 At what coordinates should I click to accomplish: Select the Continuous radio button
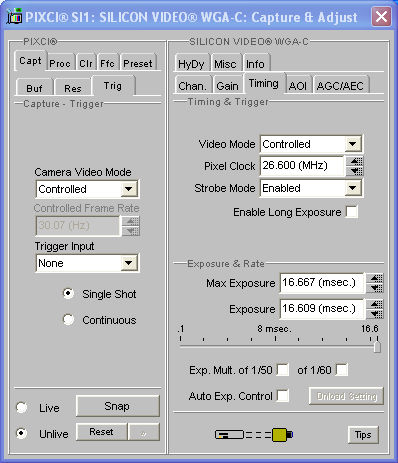(68, 320)
